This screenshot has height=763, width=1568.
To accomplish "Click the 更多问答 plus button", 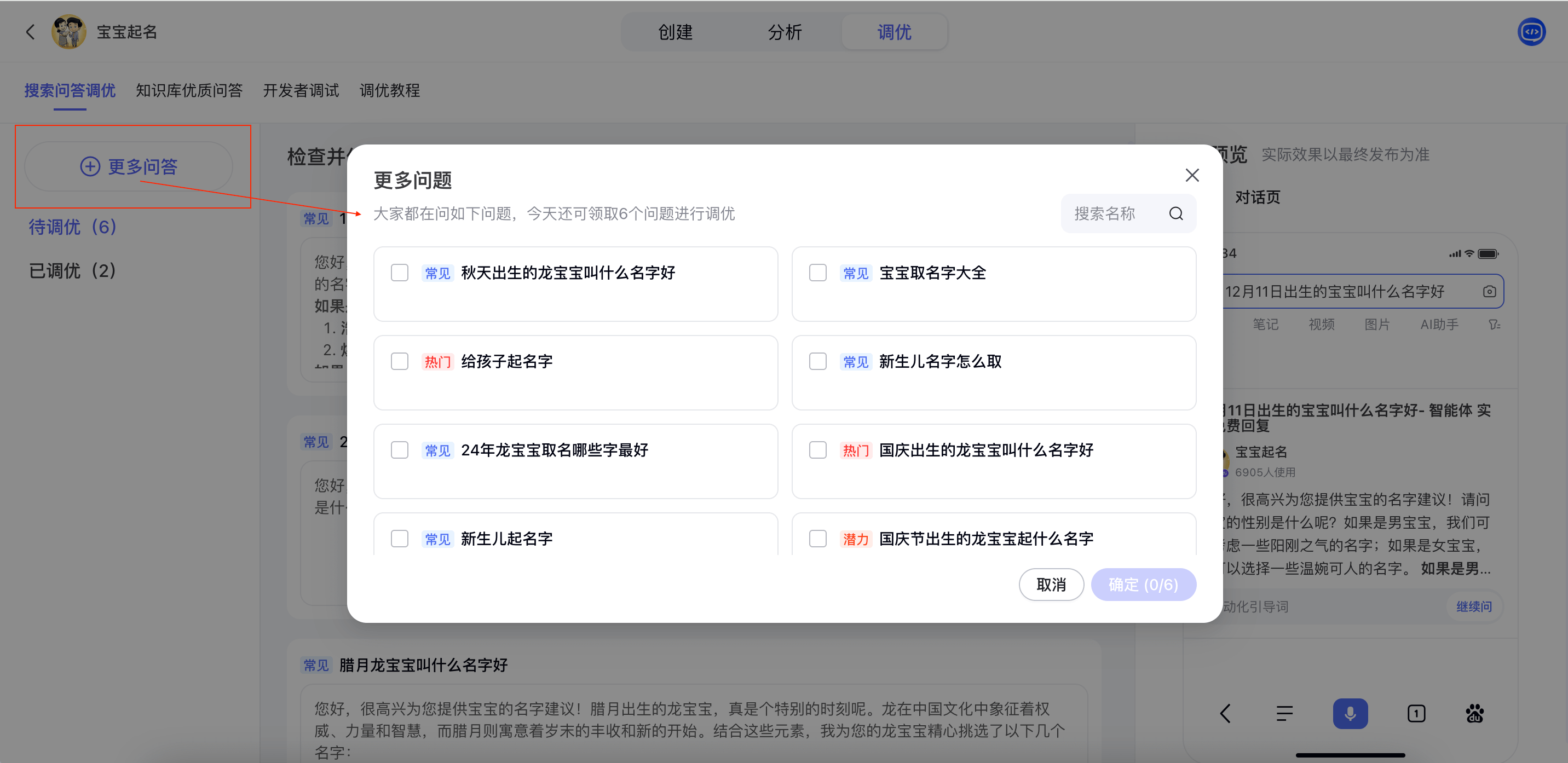I will 129,166.
